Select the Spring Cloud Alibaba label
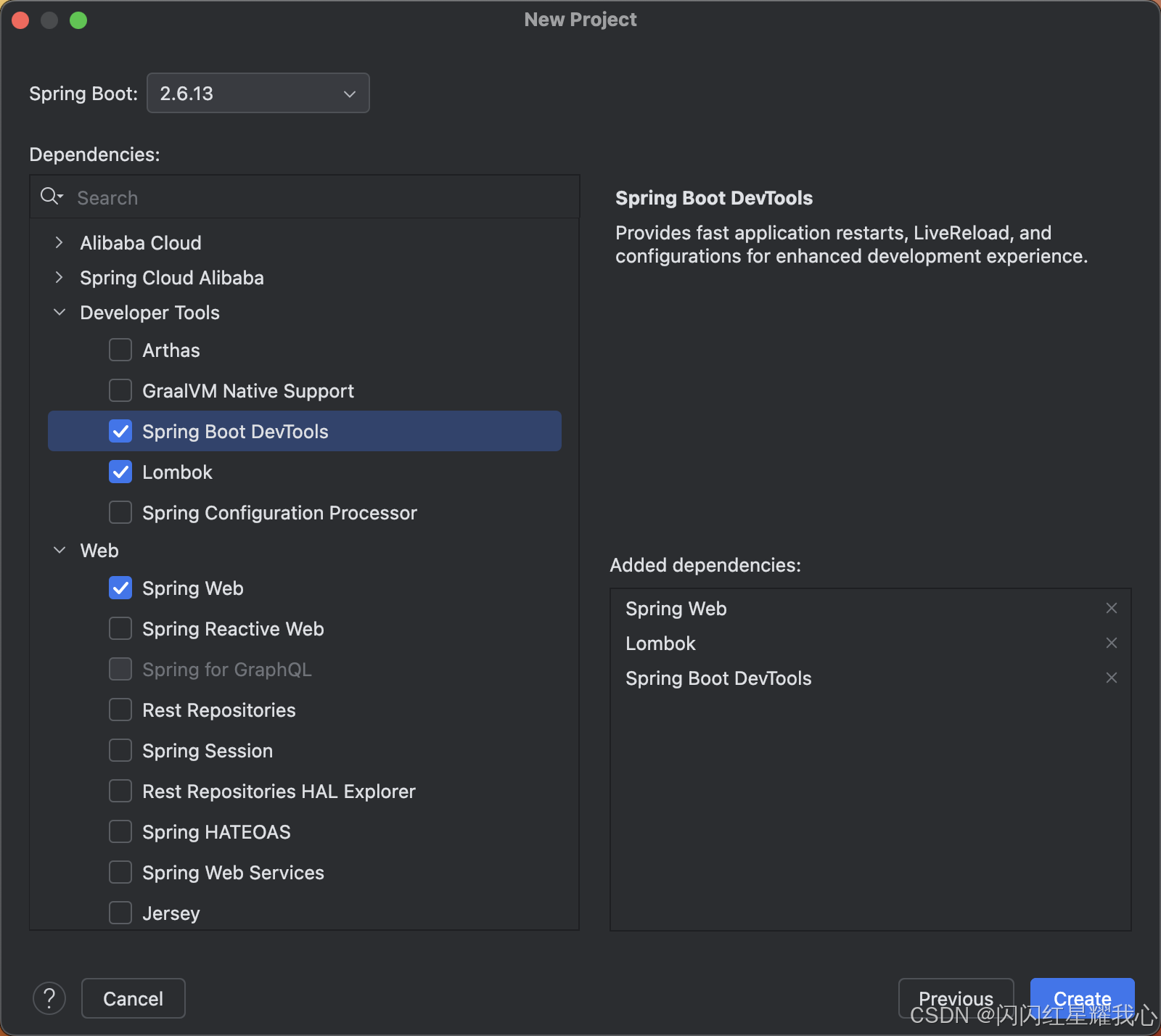Image resolution: width=1161 pixels, height=1036 pixels. [x=172, y=278]
